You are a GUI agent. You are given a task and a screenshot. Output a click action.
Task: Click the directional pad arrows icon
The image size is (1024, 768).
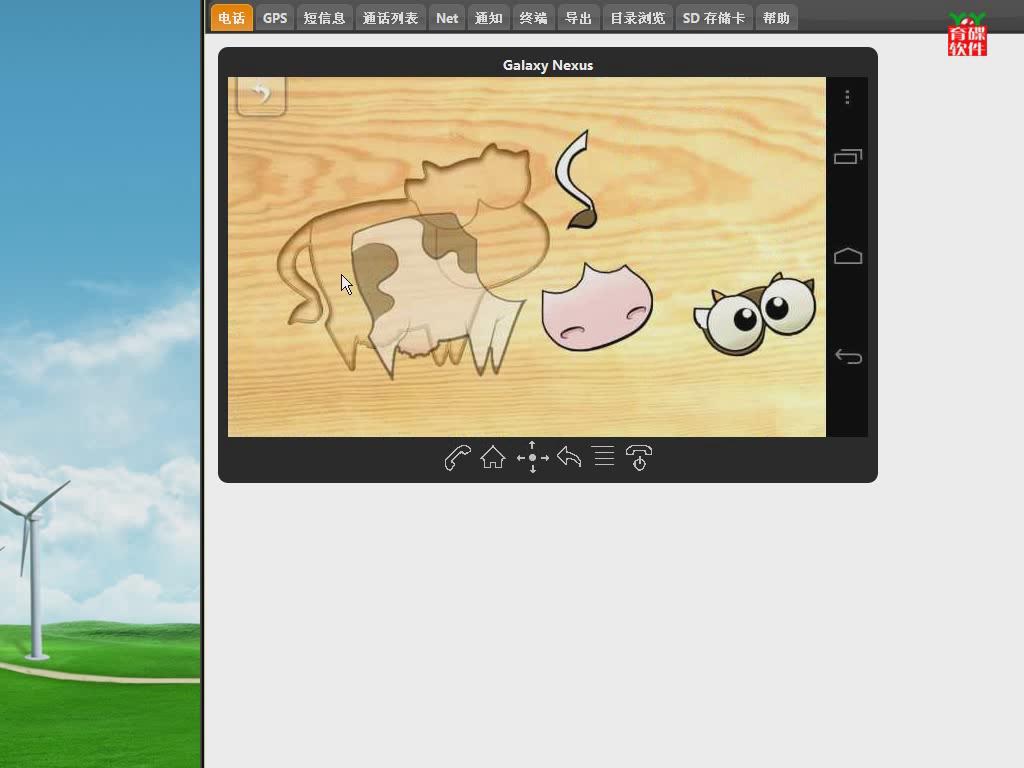[x=532, y=457]
